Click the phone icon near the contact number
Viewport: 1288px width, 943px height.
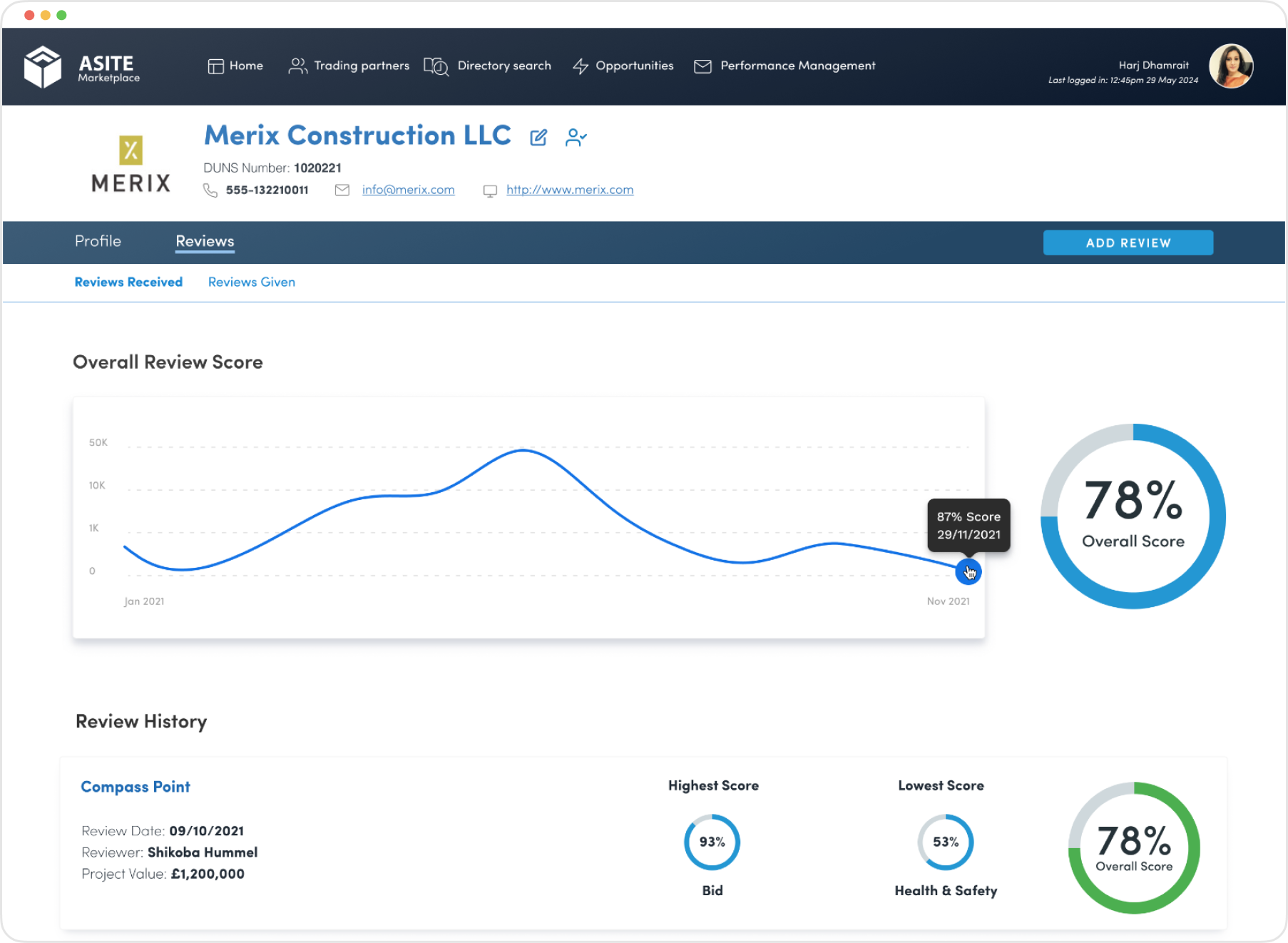point(211,190)
